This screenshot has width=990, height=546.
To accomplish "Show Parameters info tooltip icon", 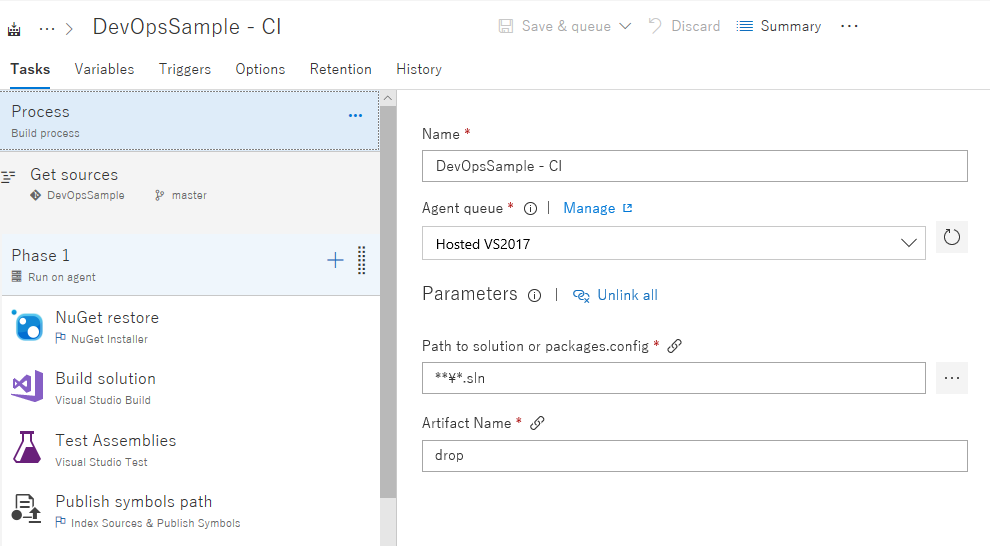I will pyautogui.click(x=534, y=295).
